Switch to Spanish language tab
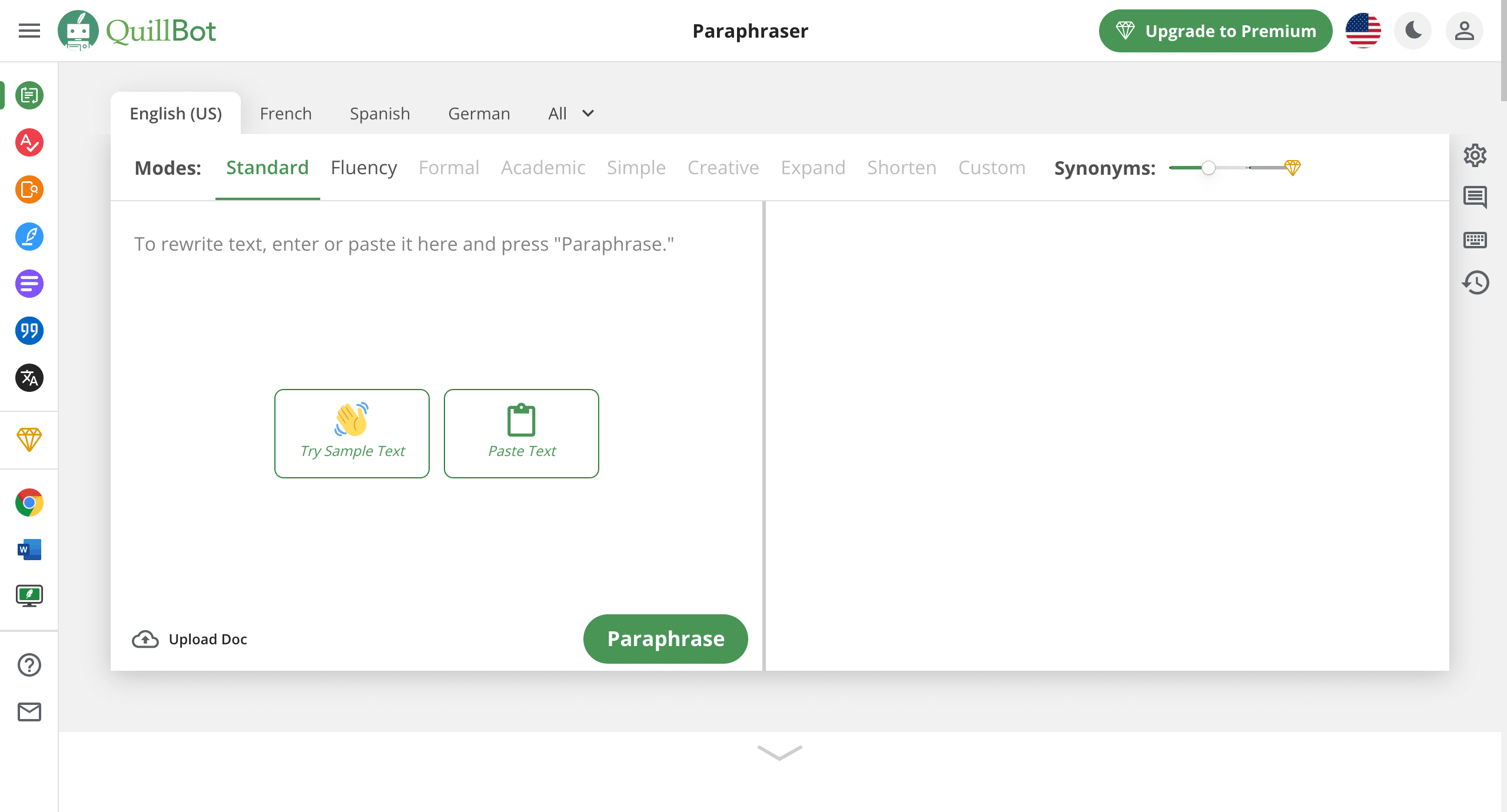Image resolution: width=1507 pixels, height=812 pixels. [x=379, y=113]
